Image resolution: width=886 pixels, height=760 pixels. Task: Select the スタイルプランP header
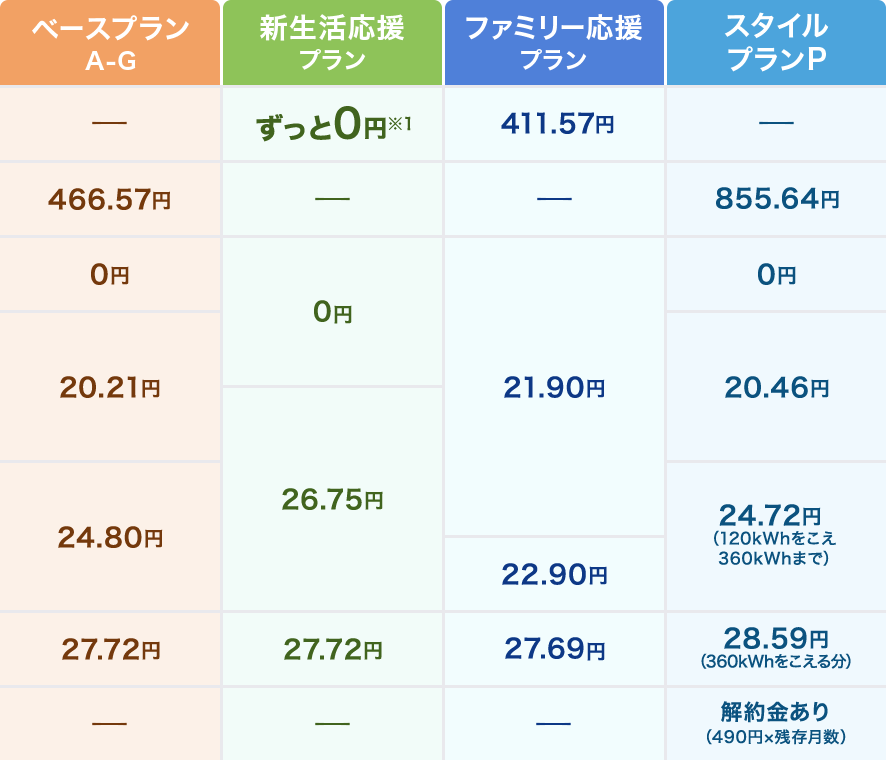coord(776,43)
